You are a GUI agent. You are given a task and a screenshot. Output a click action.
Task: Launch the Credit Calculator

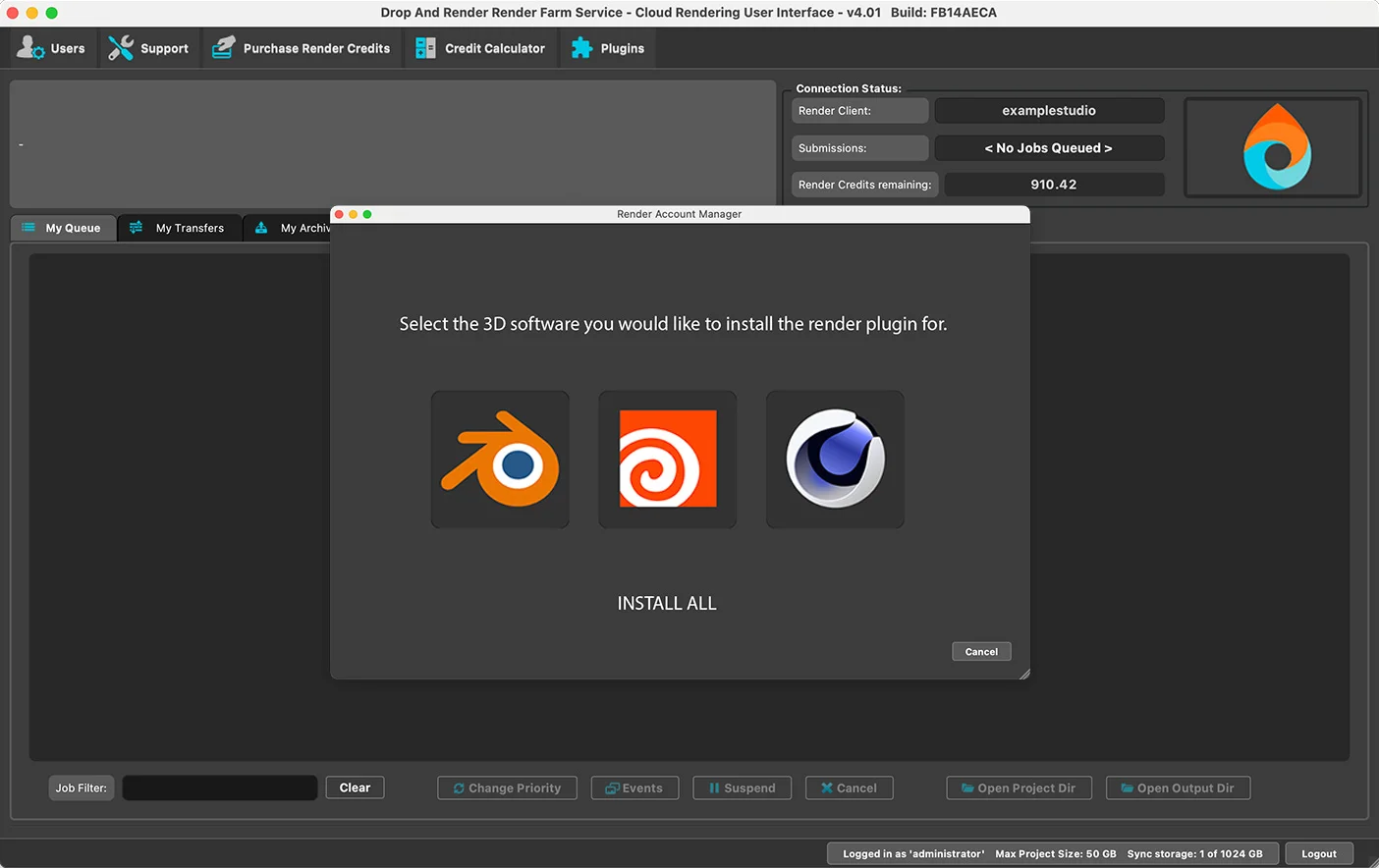coord(480,48)
